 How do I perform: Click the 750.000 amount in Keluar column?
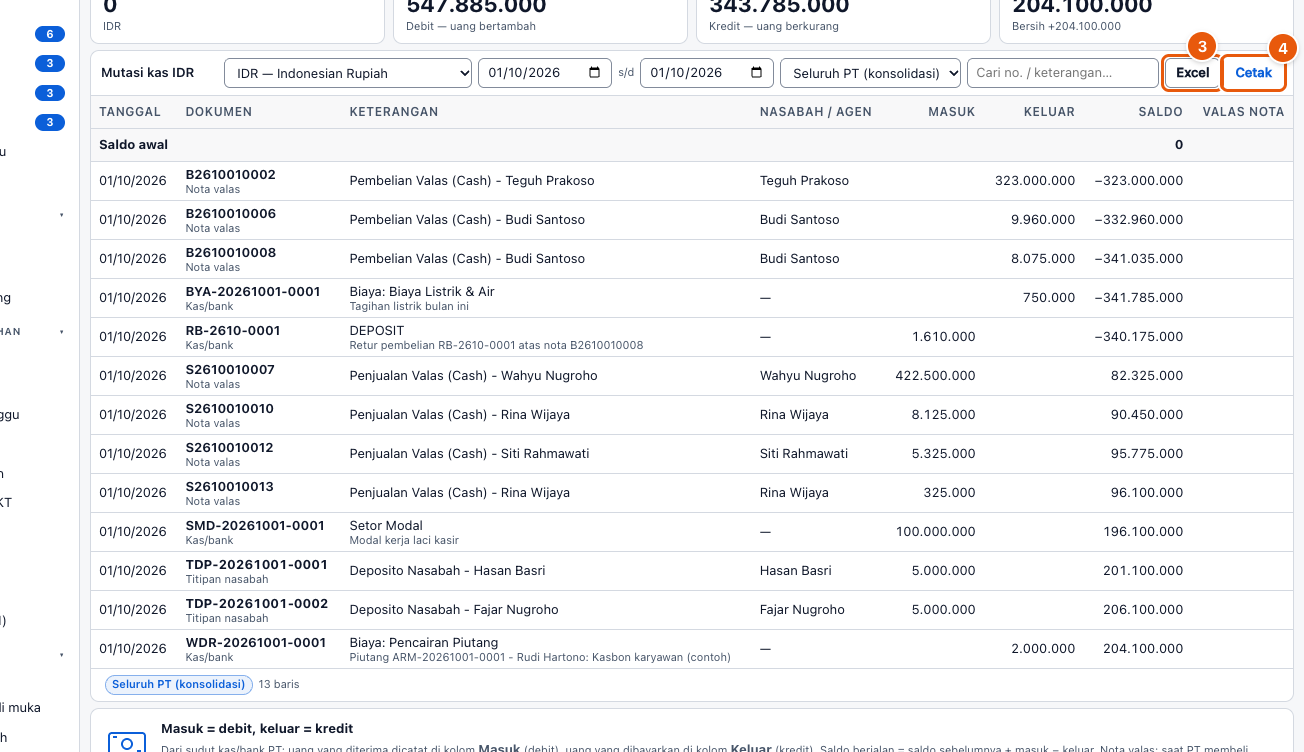(1049, 298)
